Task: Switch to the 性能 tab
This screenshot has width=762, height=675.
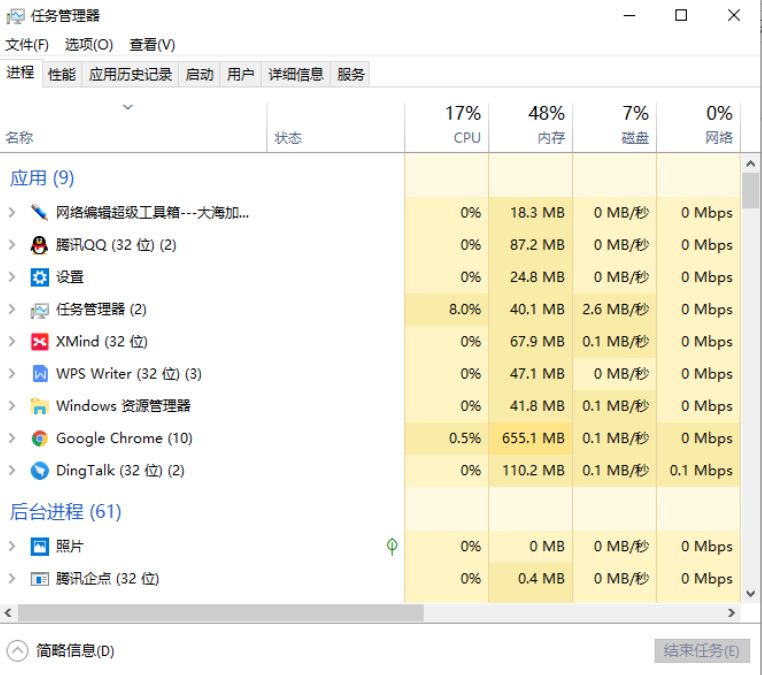Action: coord(62,74)
